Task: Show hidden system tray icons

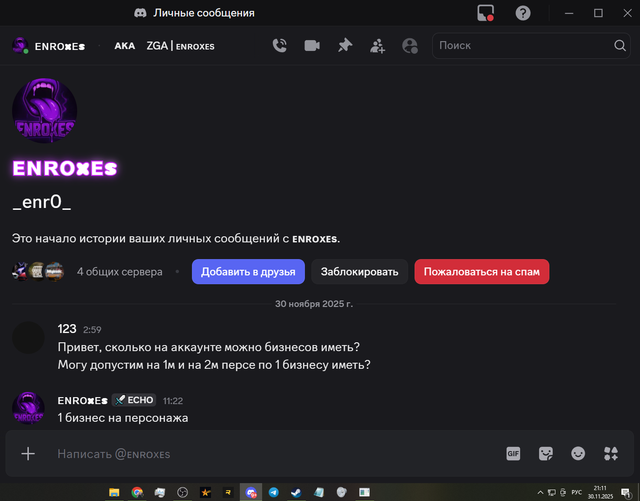Action: click(540, 492)
